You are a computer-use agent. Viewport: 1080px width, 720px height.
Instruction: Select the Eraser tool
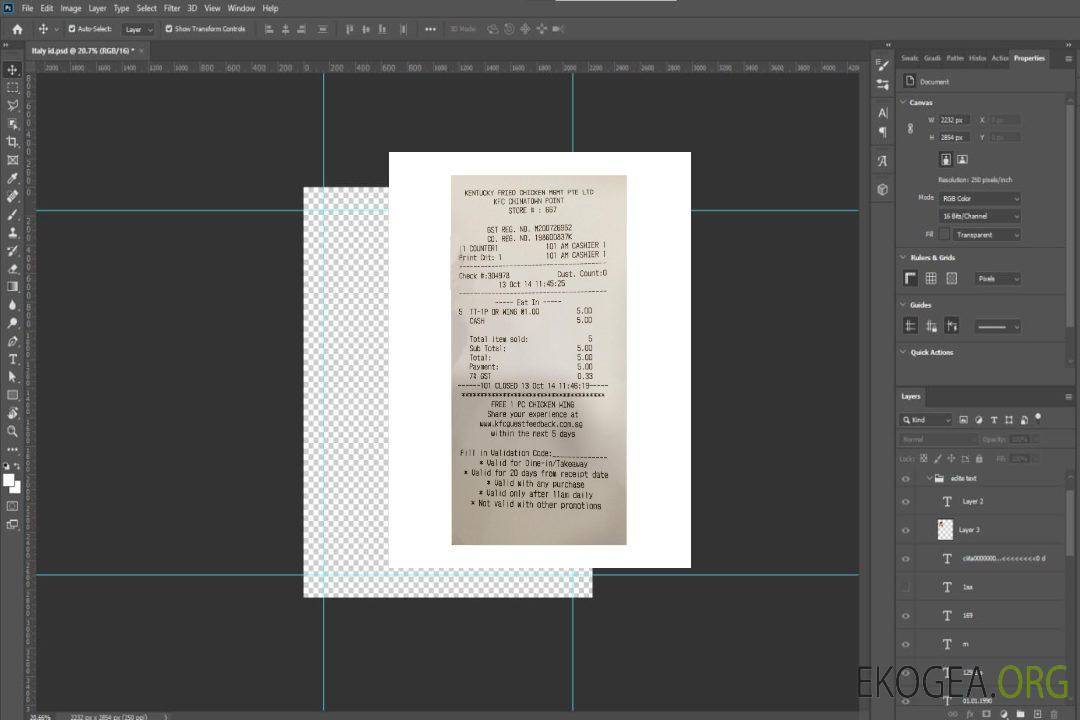12,269
